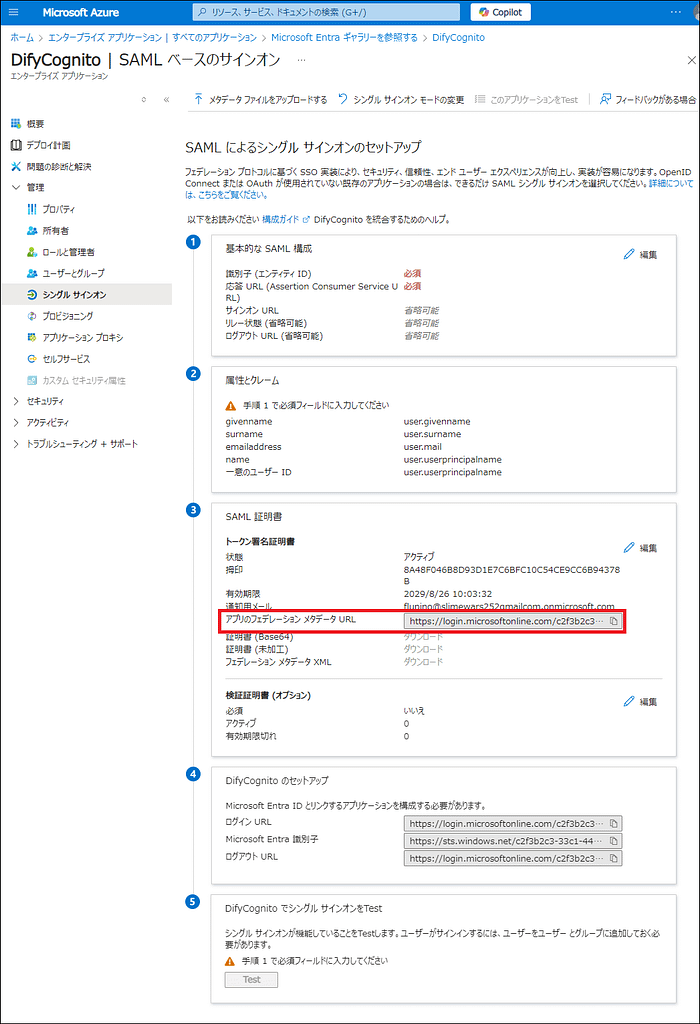Edit the 基本的な SAML 構成 section
Screen dimensions: 700x1024
(640, 255)
